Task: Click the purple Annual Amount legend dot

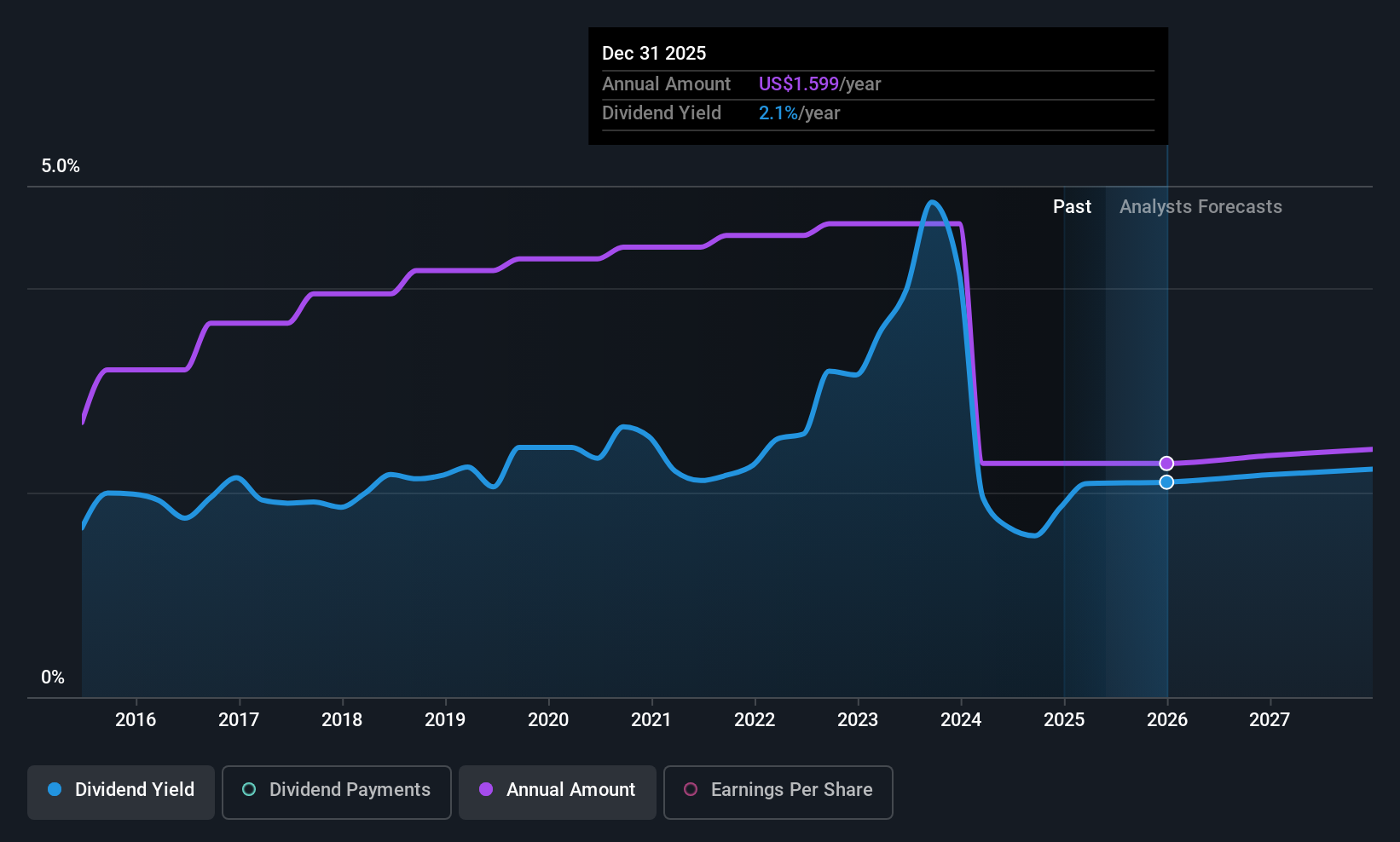Action: pyautogui.click(x=486, y=790)
